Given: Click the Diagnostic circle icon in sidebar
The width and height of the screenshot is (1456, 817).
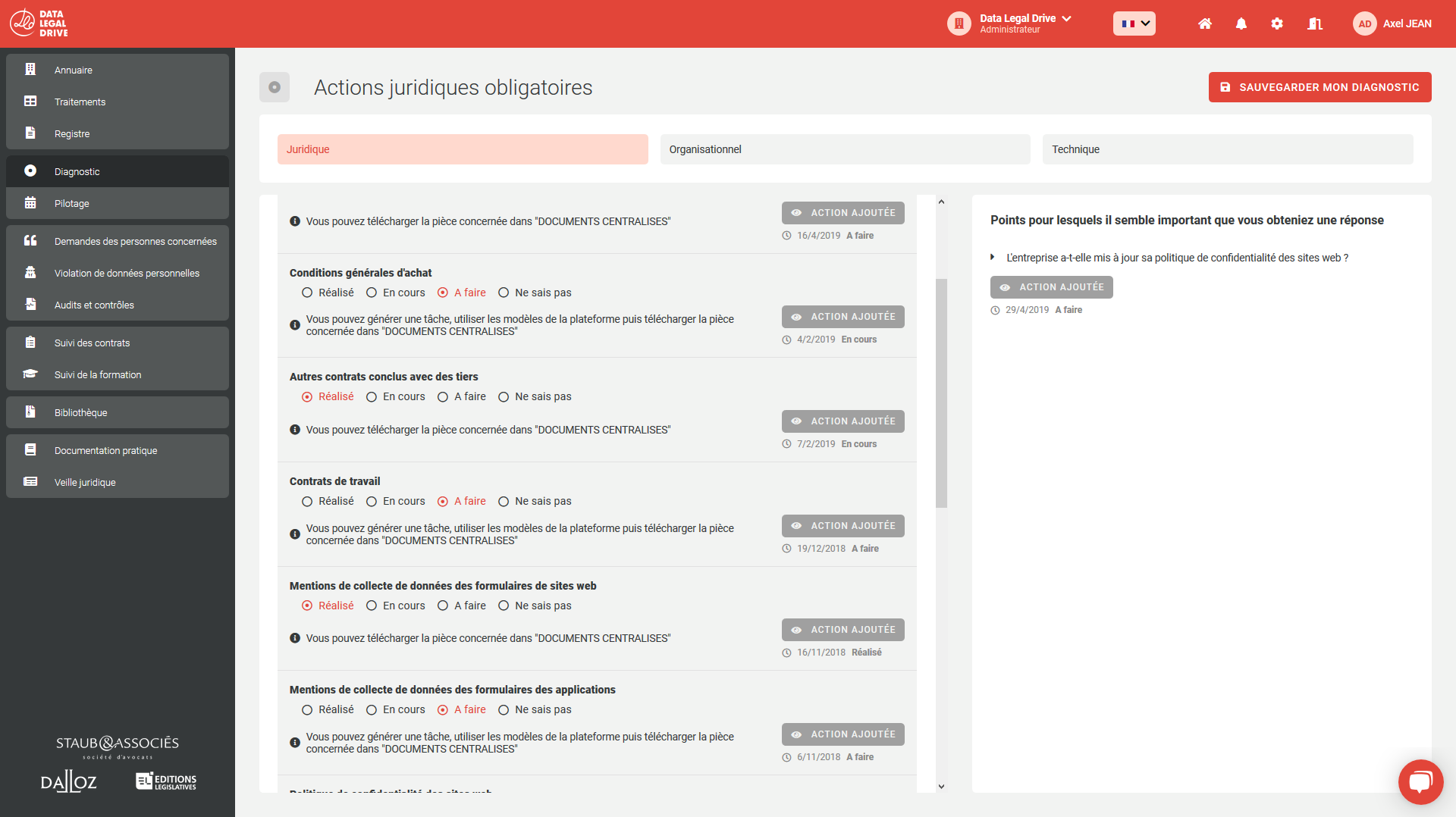Looking at the screenshot, I should [30, 171].
